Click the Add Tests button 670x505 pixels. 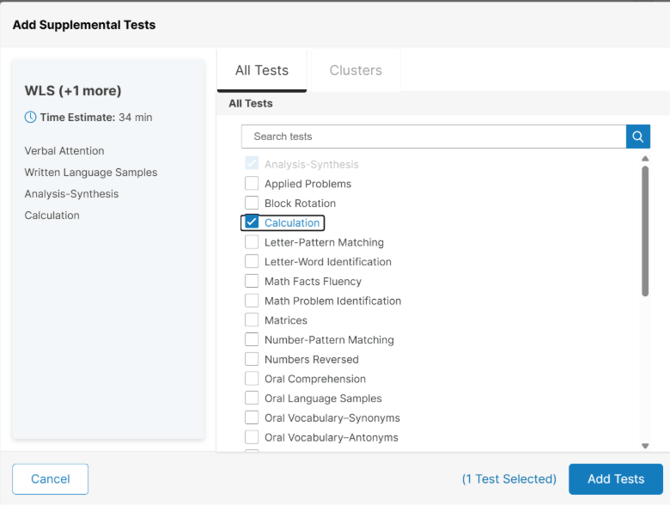click(616, 479)
